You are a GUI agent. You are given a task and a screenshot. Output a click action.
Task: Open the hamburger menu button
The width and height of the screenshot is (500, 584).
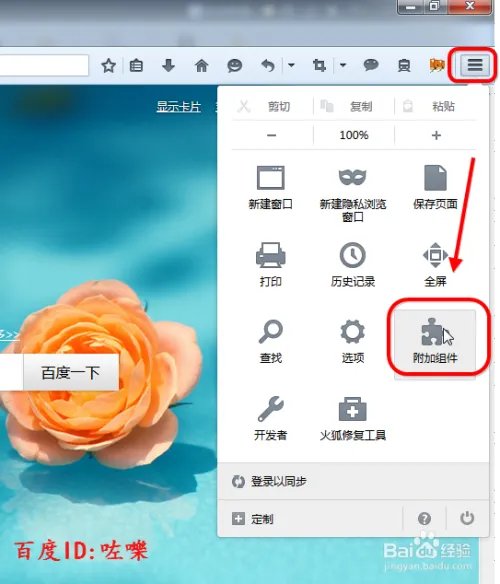pos(475,65)
